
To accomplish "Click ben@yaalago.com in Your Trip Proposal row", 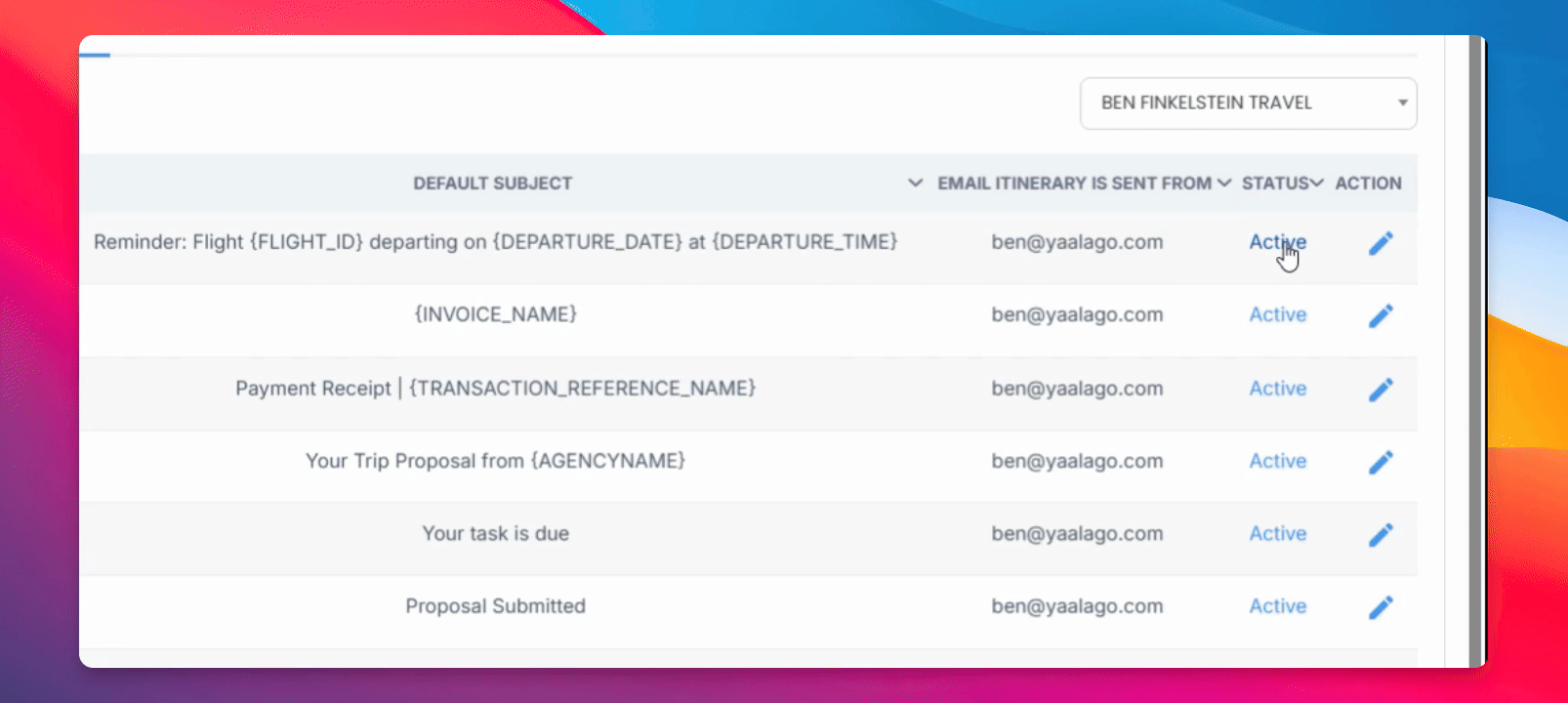I will [x=1077, y=461].
